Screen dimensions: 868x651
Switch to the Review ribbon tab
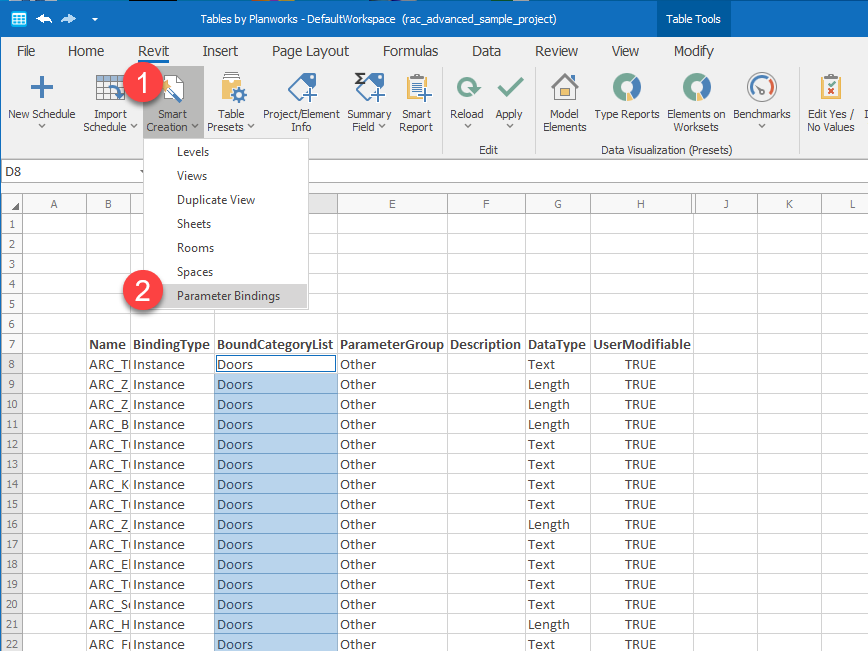point(556,51)
